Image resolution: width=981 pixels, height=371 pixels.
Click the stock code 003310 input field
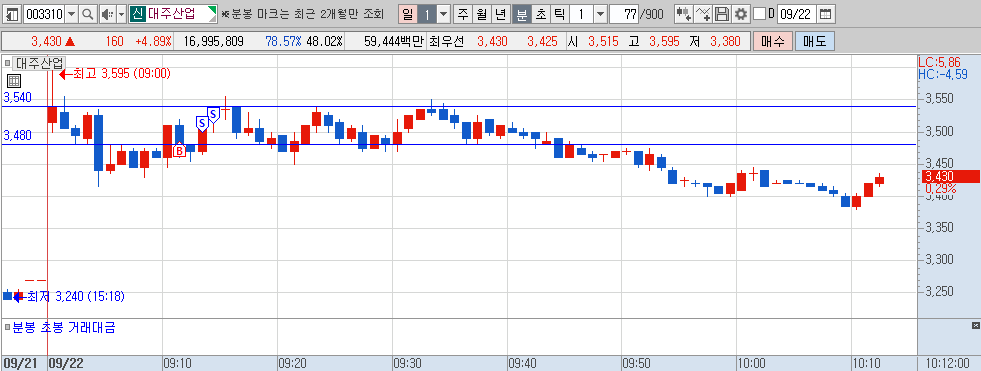pos(44,14)
